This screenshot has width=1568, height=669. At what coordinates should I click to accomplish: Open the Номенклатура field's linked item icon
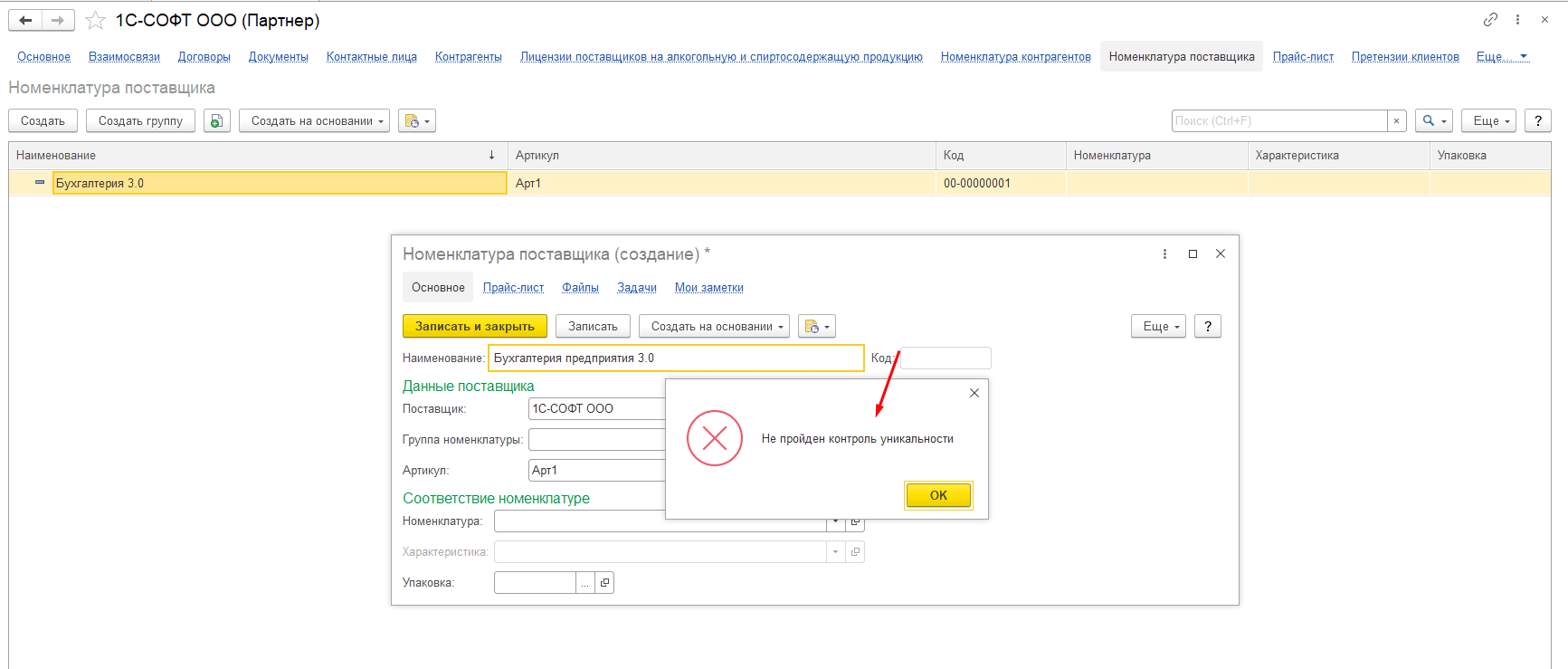(855, 522)
